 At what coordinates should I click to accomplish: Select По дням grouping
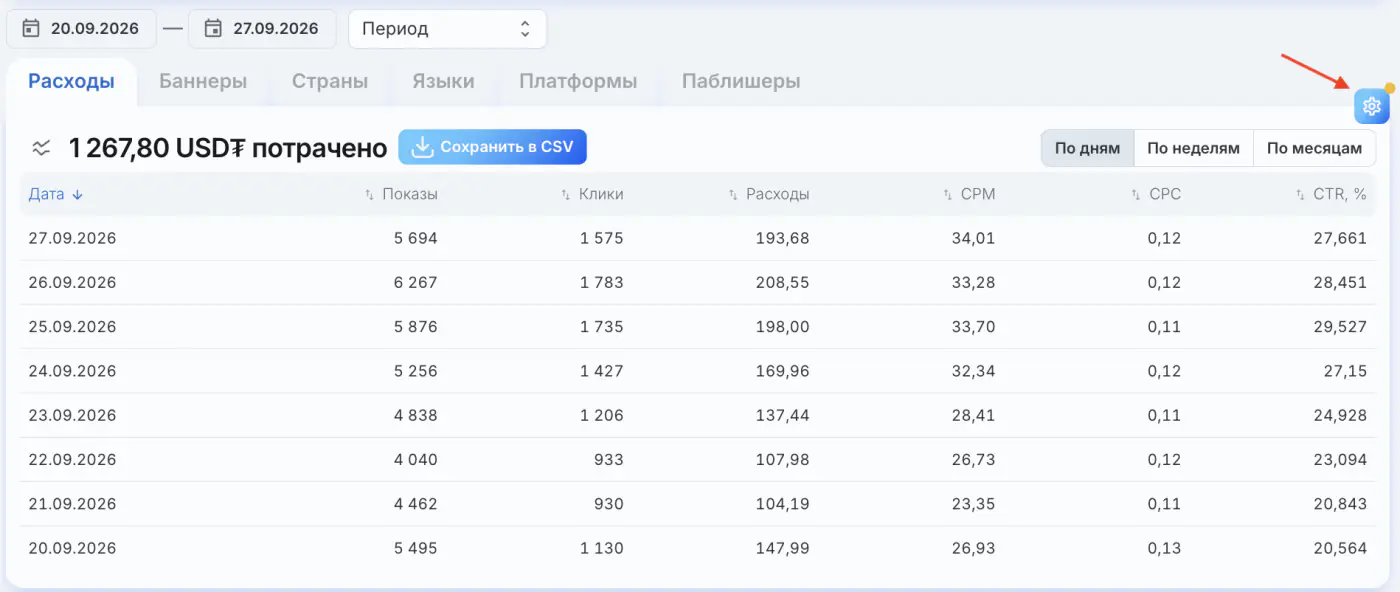pyautogui.click(x=1087, y=148)
